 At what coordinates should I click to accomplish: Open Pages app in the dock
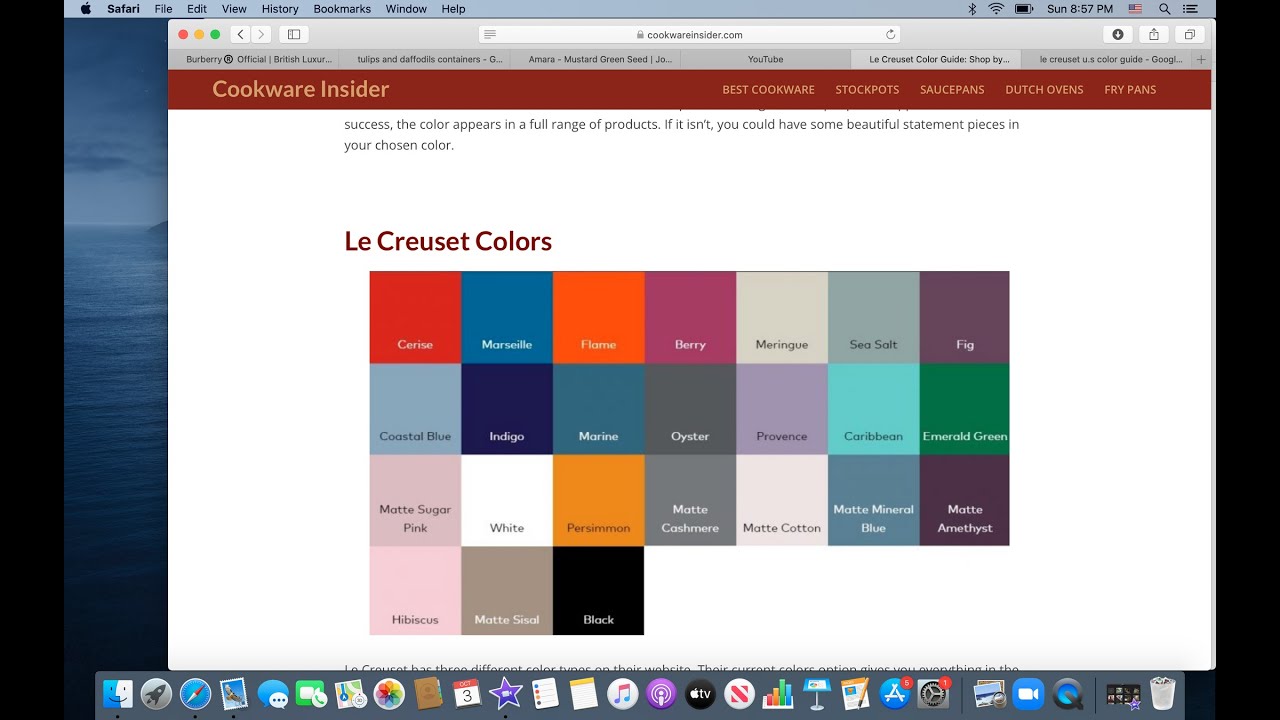[x=855, y=693]
